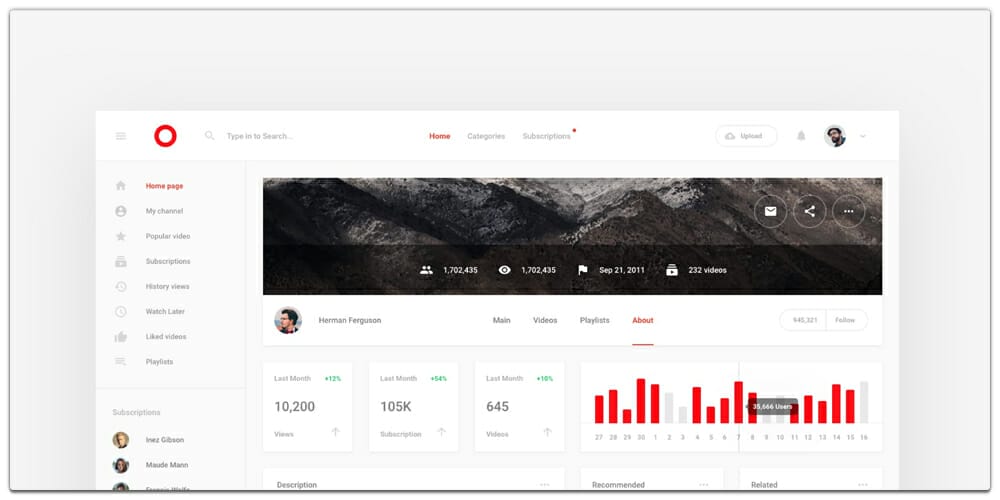Screen dimensions: 1000x500
Task: Open the Watch Later sidebar link
Action: 165,311
